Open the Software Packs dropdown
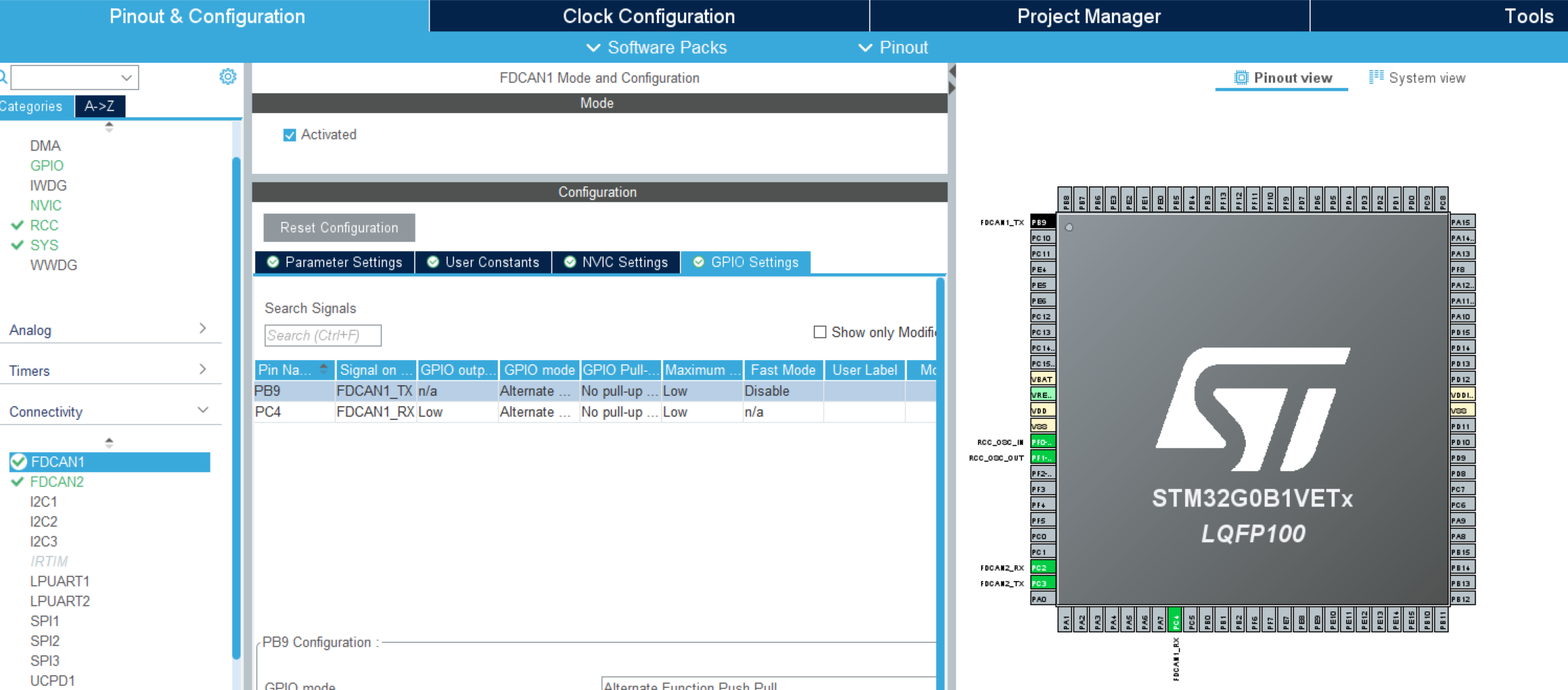Viewport: 1568px width, 690px height. tap(656, 47)
